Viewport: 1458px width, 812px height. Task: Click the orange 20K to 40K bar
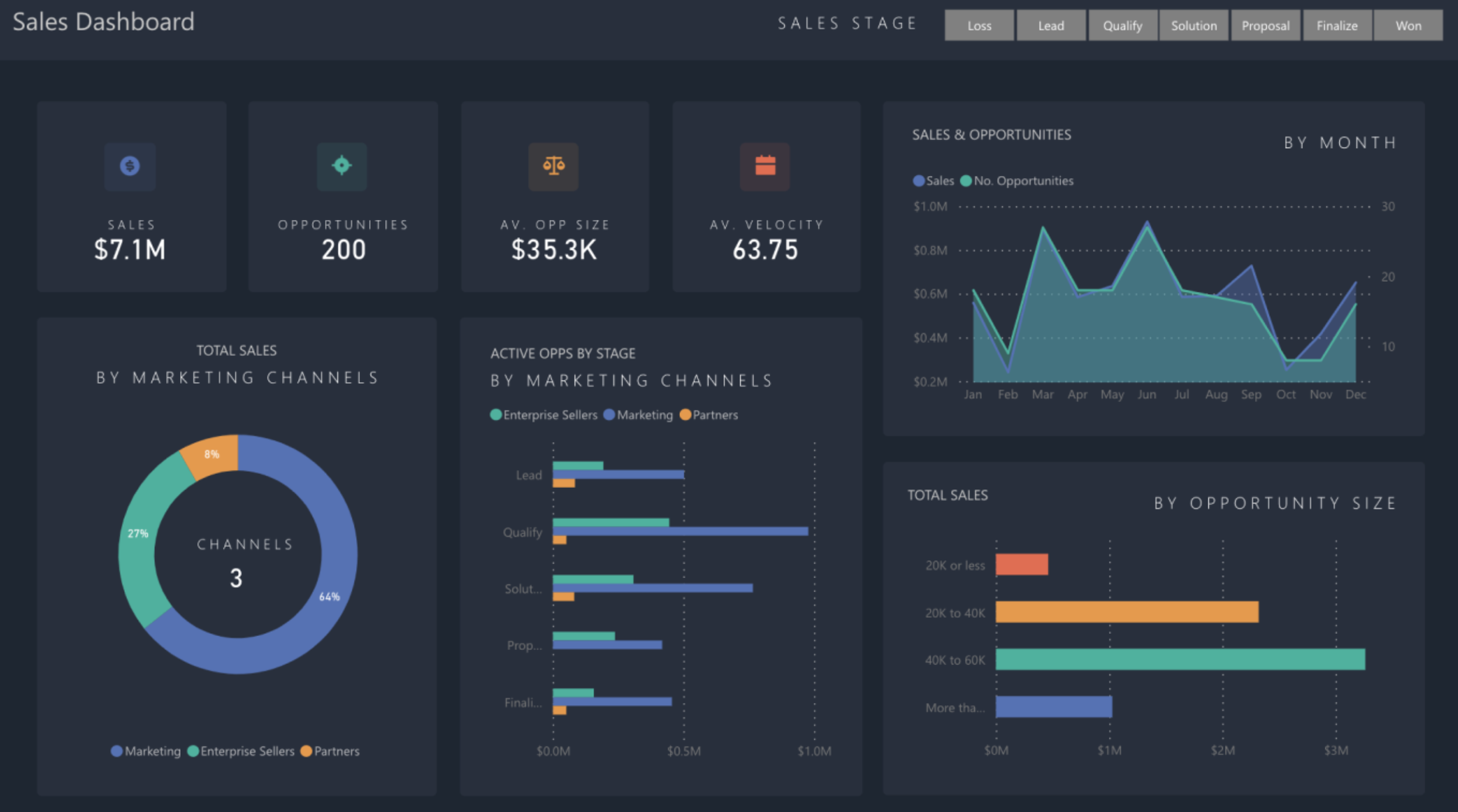[1127, 612]
